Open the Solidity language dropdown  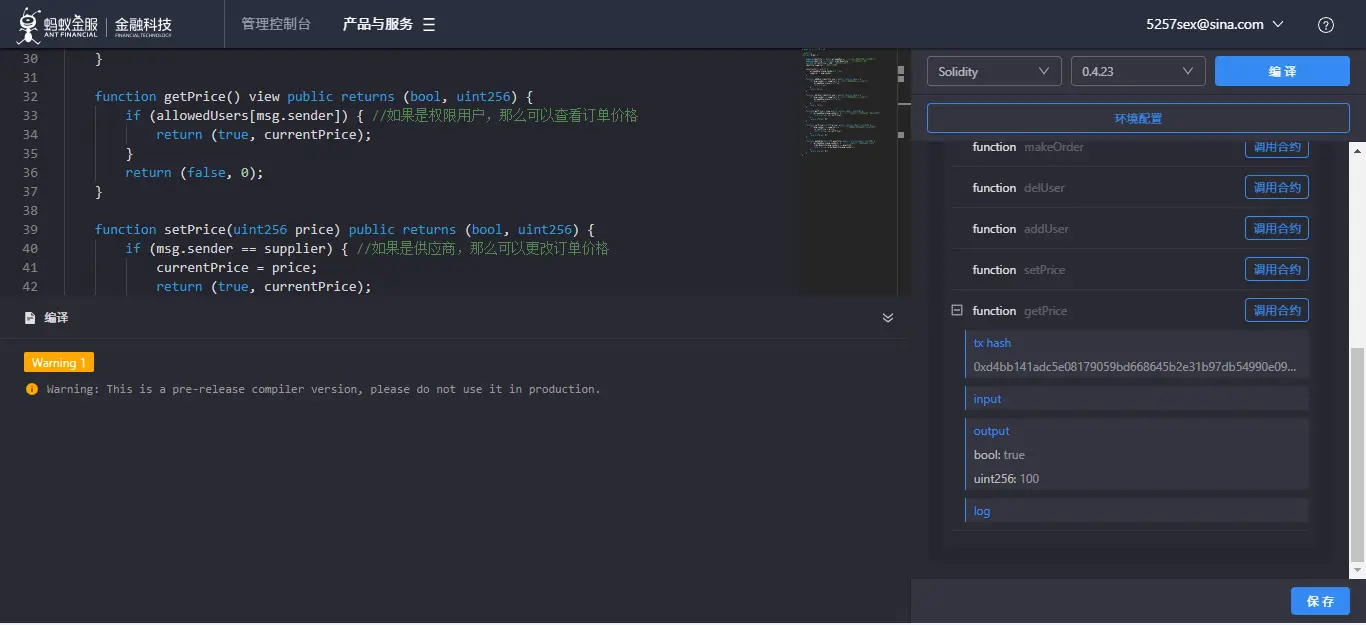coord(994,71)
